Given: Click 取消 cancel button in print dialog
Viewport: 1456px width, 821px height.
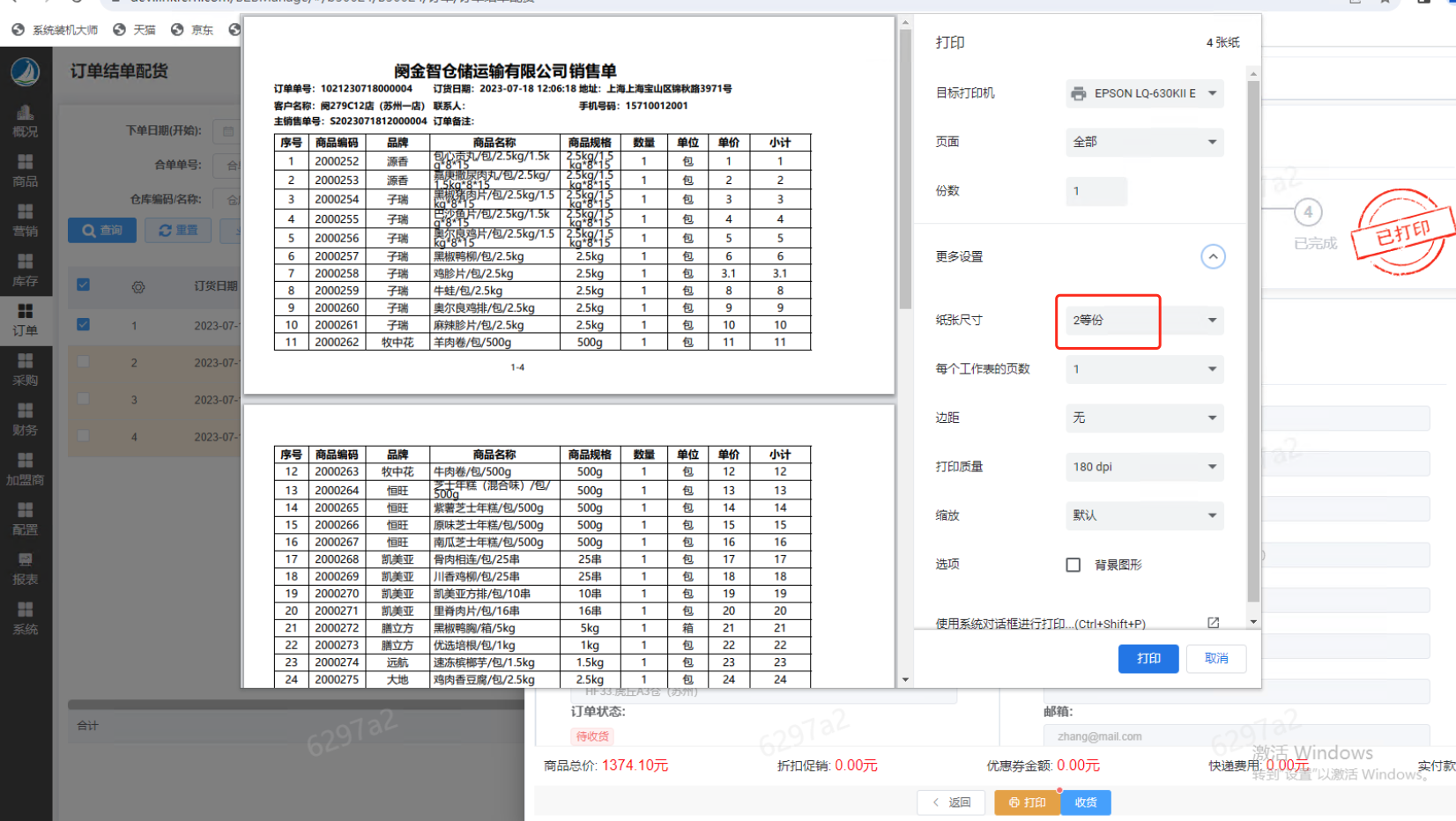Looking at the screenshot, I should click(x=1216, y=658).
